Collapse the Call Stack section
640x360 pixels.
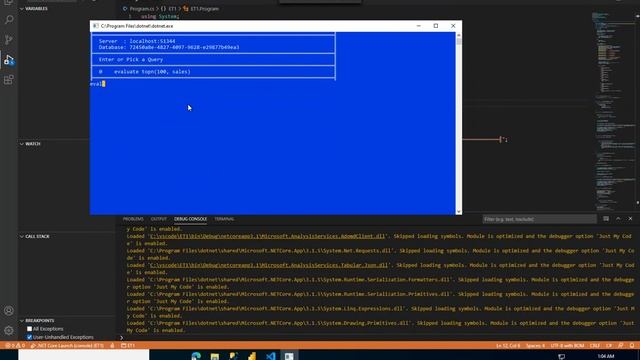pos(34,236)
